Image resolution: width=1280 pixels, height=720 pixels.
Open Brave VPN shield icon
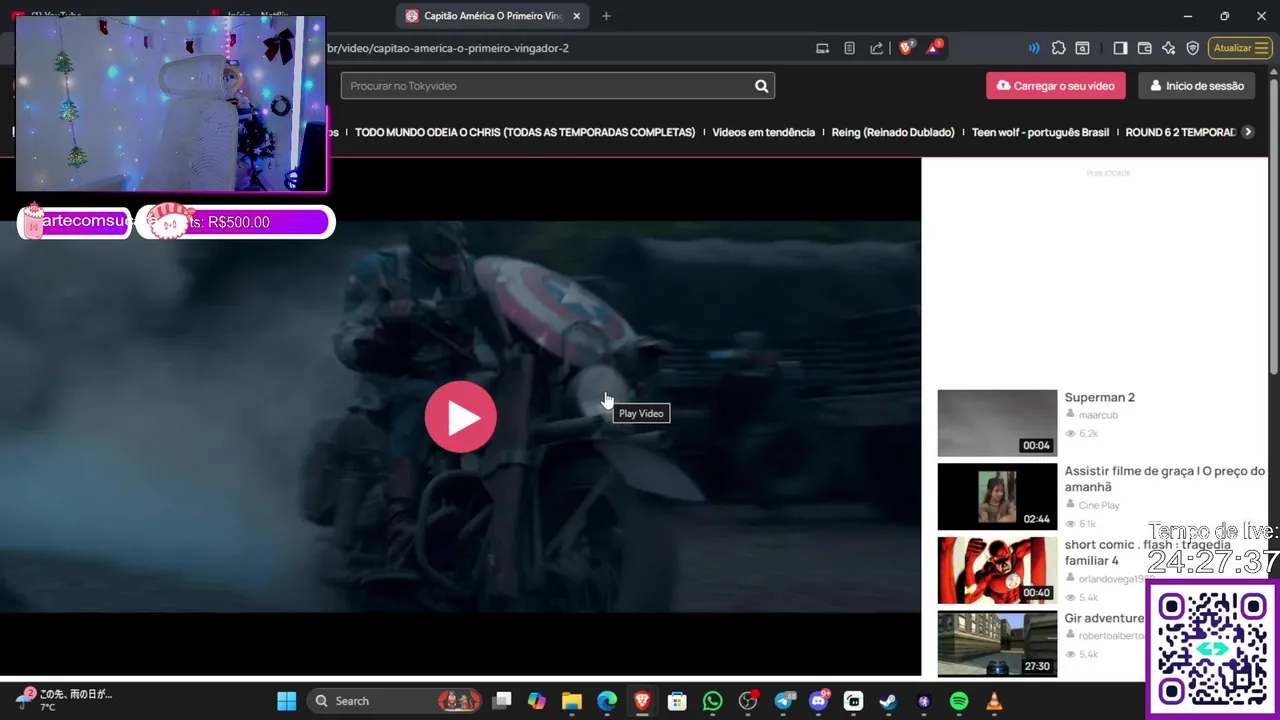tap(1192, 48)
